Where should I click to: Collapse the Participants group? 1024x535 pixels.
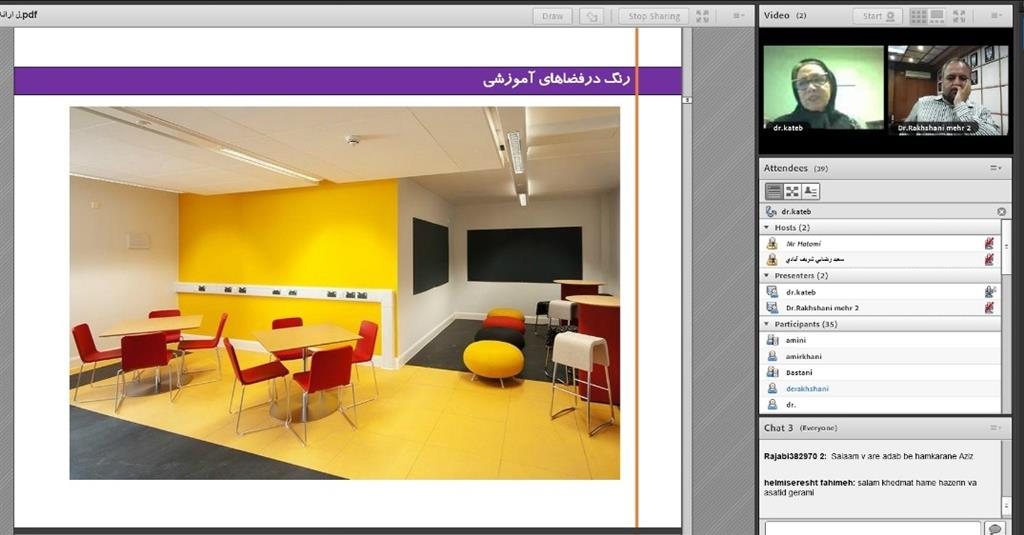point(767,324)
